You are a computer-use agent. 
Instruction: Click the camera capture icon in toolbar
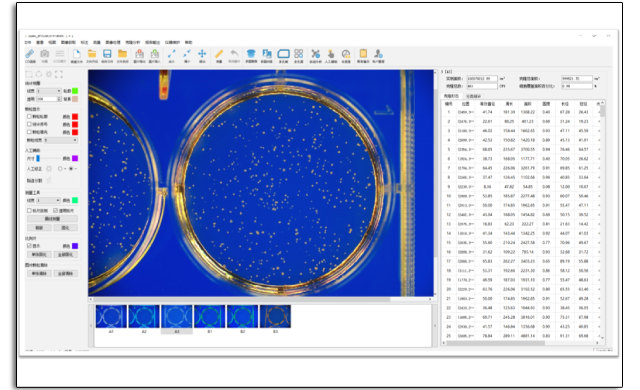click(x=44, y=54)
